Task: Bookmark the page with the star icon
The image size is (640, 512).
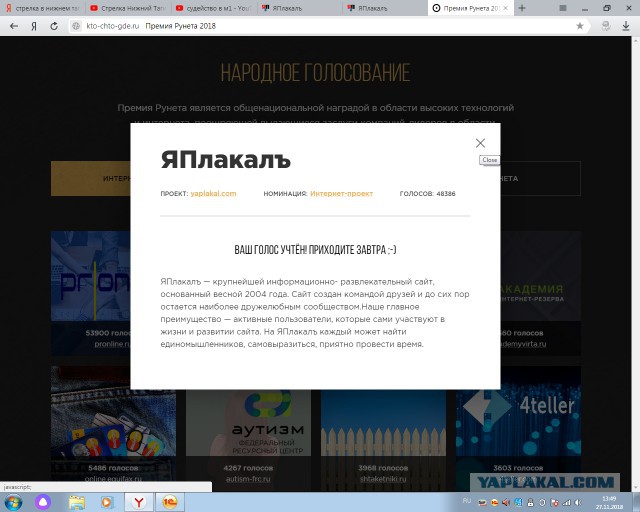Action: 580,26
